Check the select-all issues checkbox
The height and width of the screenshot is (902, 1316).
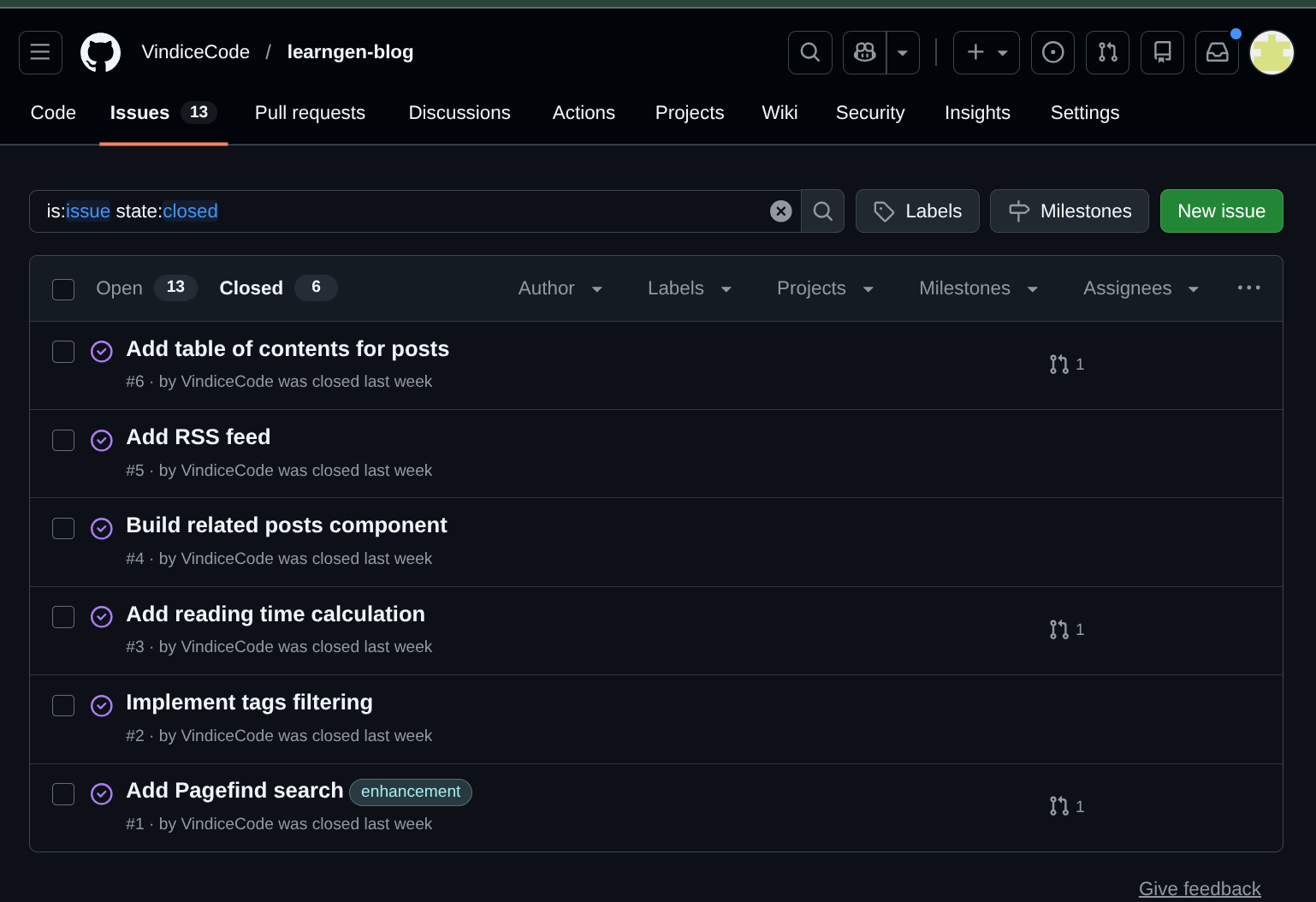coord(63,289)
